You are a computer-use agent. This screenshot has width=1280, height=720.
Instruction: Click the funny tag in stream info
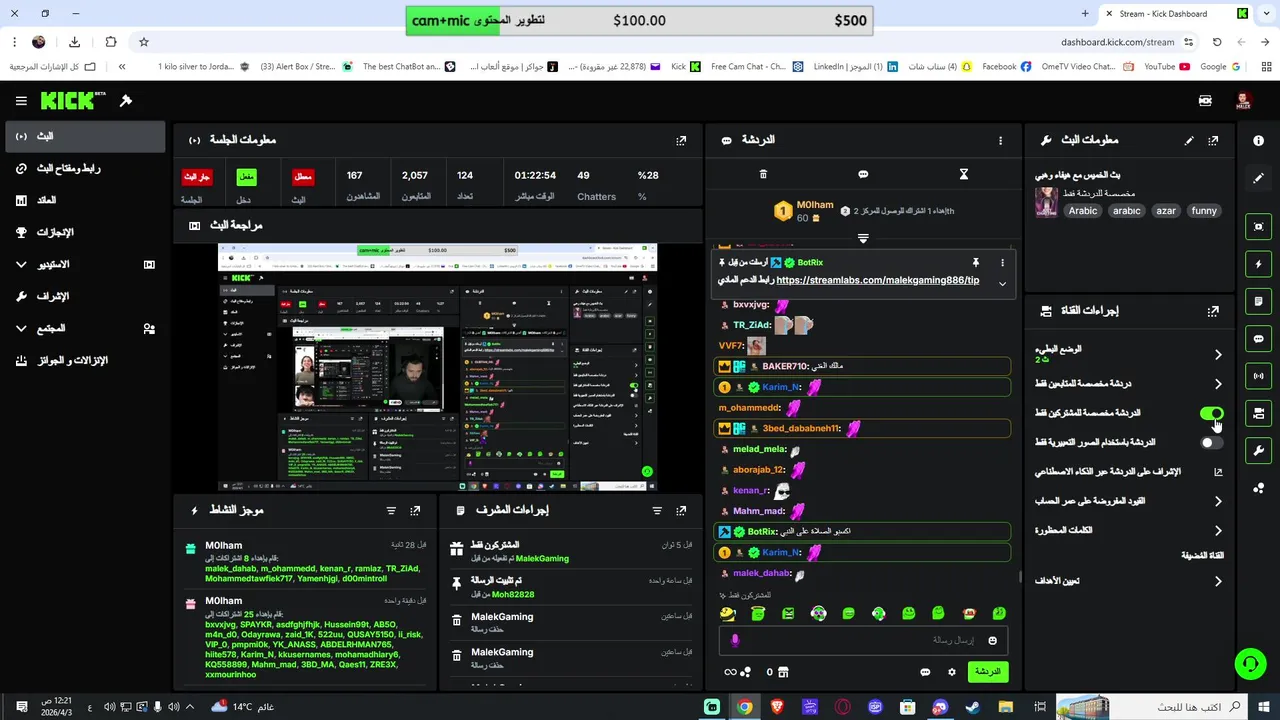click(1204, 211)
